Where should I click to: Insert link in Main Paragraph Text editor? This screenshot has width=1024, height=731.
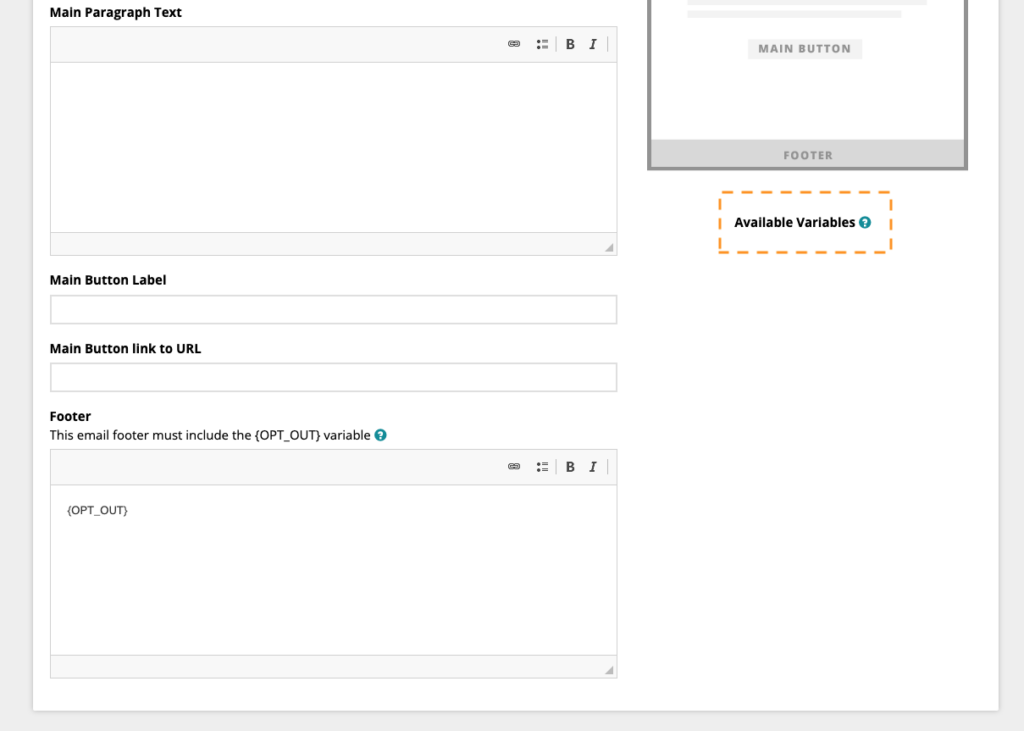click(x=514, y=44)
